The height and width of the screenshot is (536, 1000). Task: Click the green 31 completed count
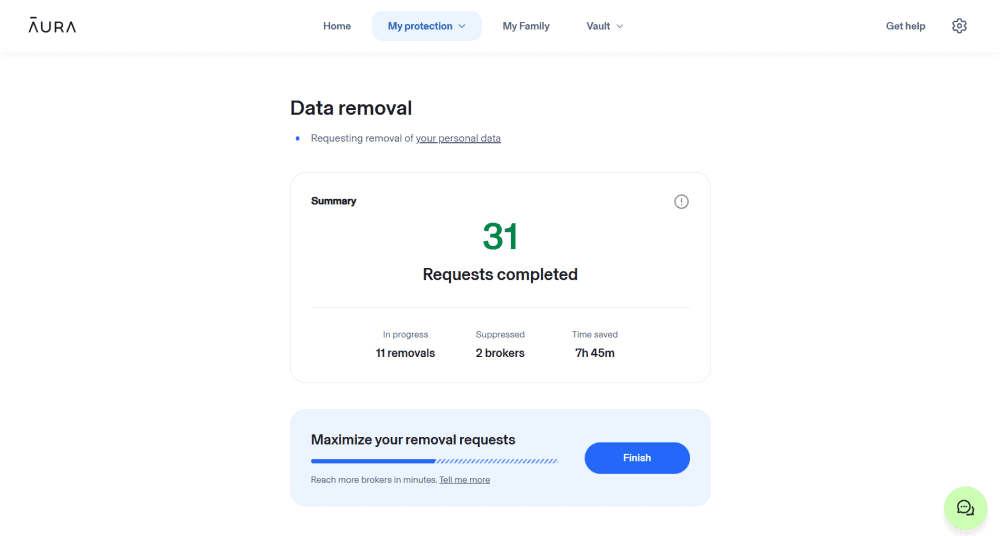click(500, 237)
